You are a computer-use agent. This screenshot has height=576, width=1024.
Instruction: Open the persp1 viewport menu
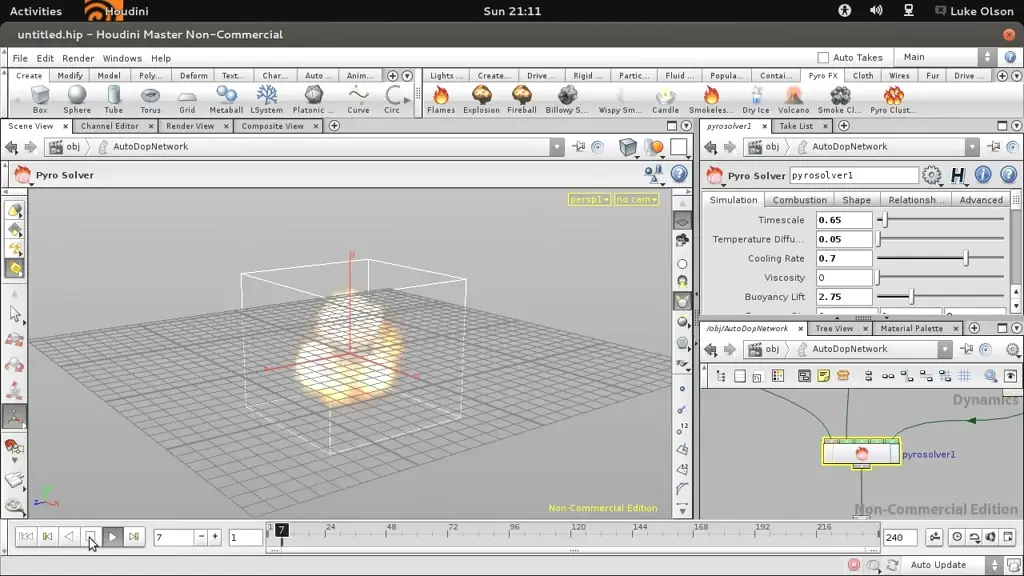pyautogui.click(x=589, y=199)
